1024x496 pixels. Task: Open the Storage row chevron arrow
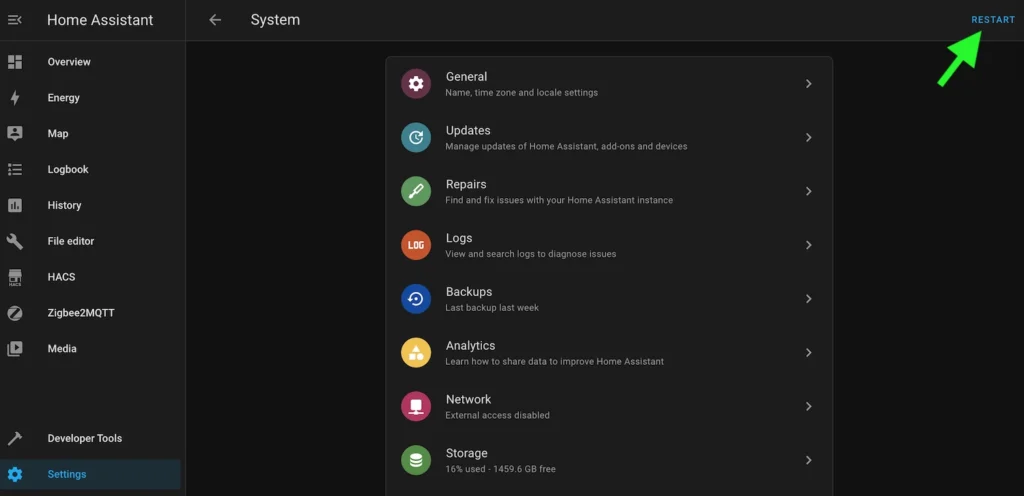pyautogui.click(x=808, y=460)
